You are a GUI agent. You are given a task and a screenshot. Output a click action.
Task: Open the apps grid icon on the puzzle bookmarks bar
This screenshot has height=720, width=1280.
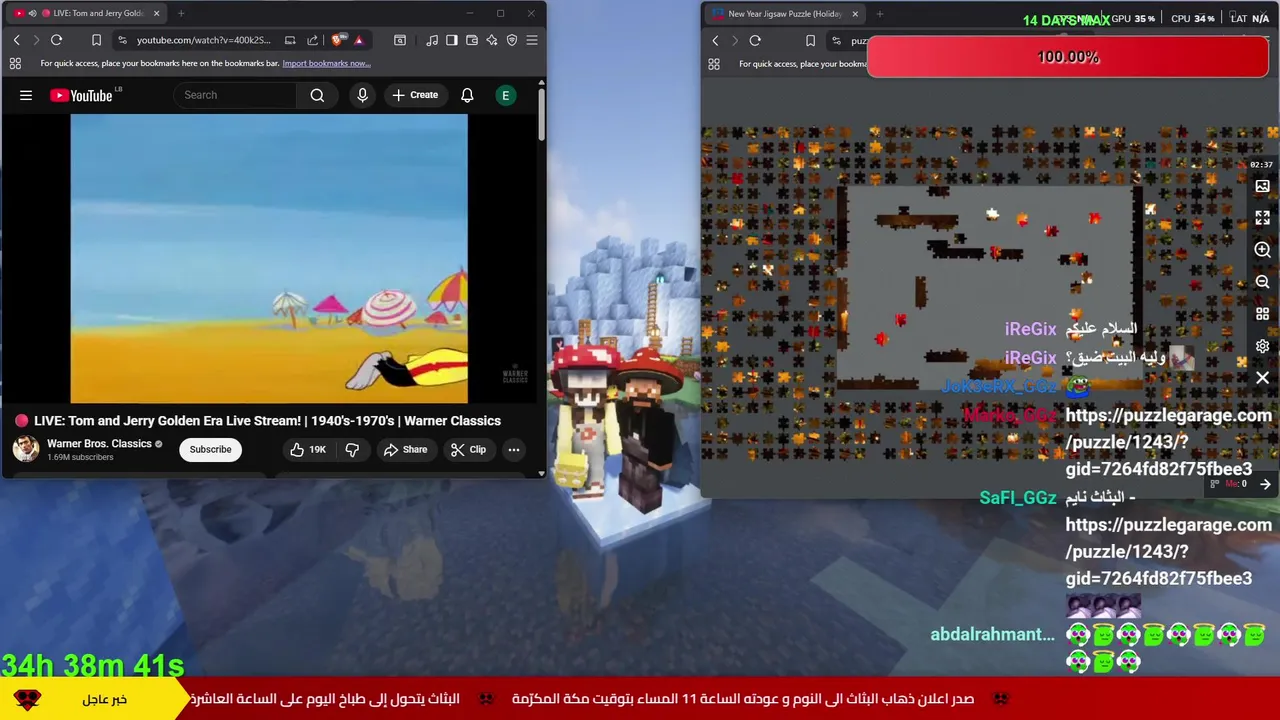pyautogui.click(x=714, y=64)
